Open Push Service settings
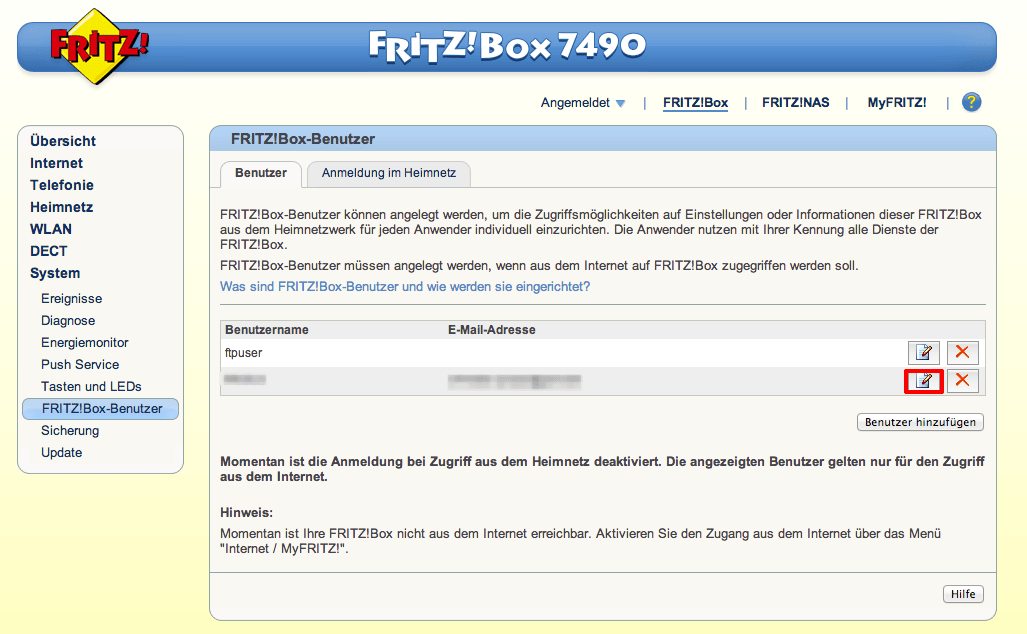This screenshot has height=634, width=1027. pyautogui.click(x=80, y=365)
